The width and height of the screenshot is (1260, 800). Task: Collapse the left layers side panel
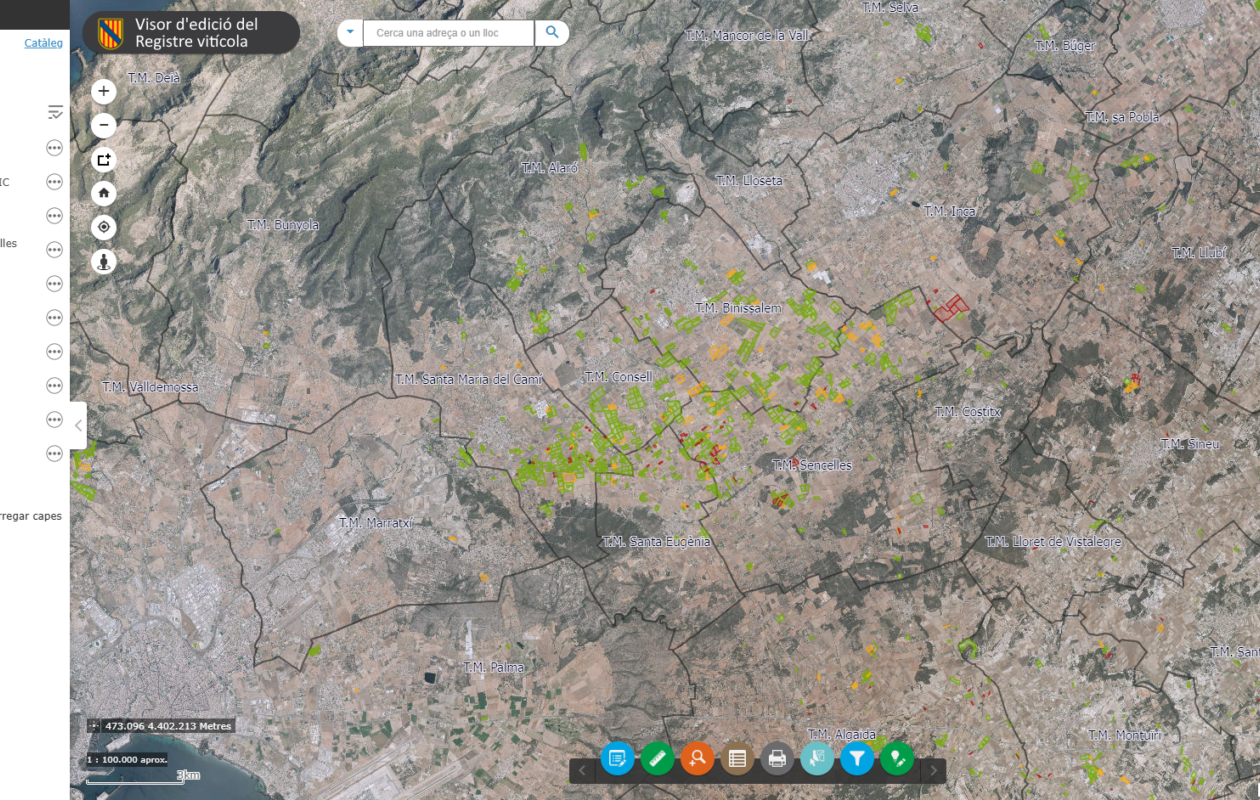[x=78, y=425]
